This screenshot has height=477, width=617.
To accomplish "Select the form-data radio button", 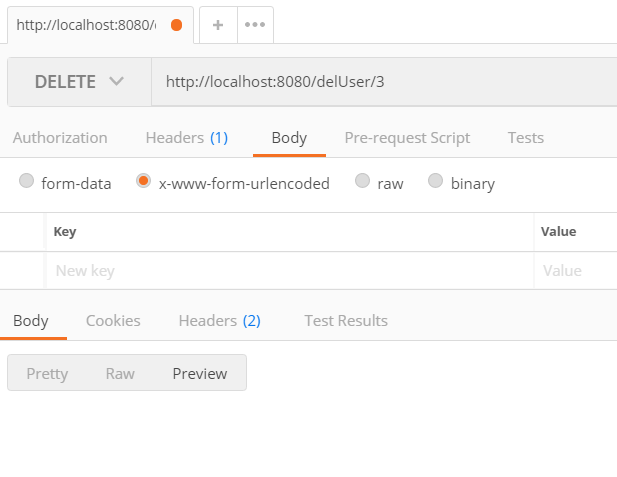I will [27, 182].
